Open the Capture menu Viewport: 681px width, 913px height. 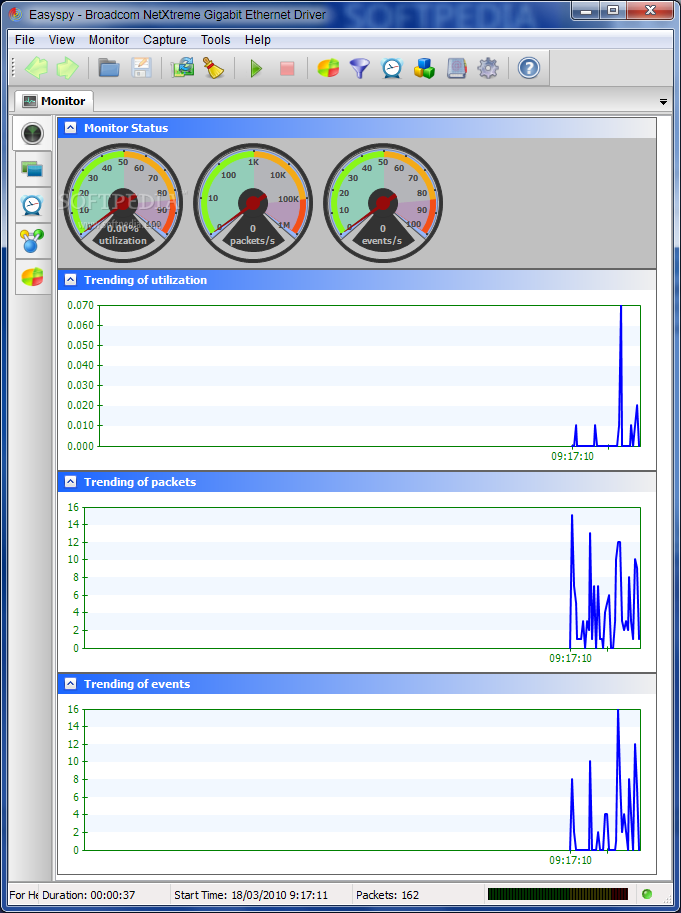click(165, 40)
